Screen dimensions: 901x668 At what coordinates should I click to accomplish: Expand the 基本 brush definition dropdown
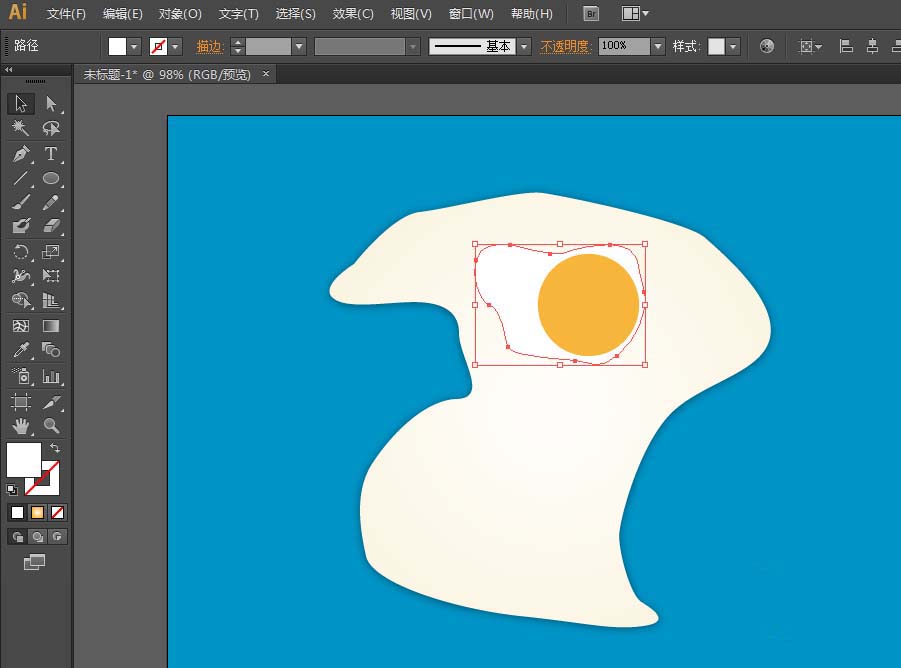[524, 46]
